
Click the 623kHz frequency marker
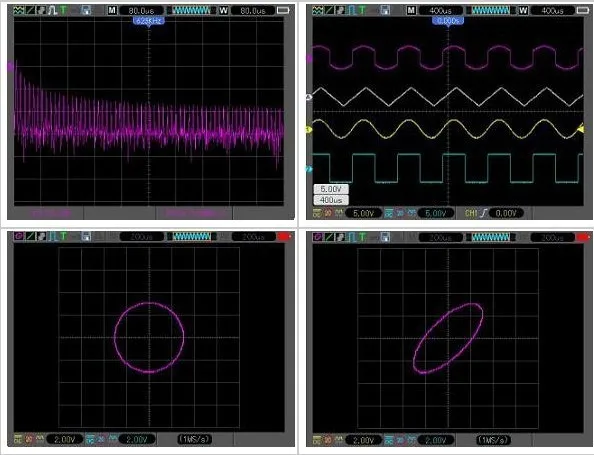tap(149, 21)
